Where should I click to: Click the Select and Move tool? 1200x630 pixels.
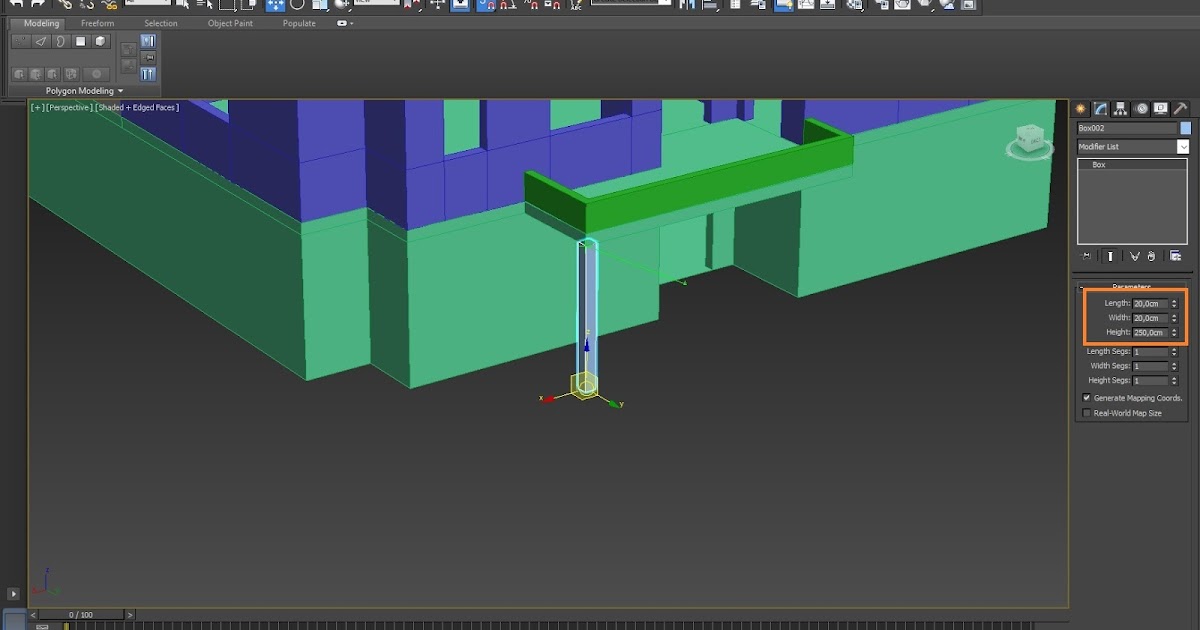click(x=275, y=5)
